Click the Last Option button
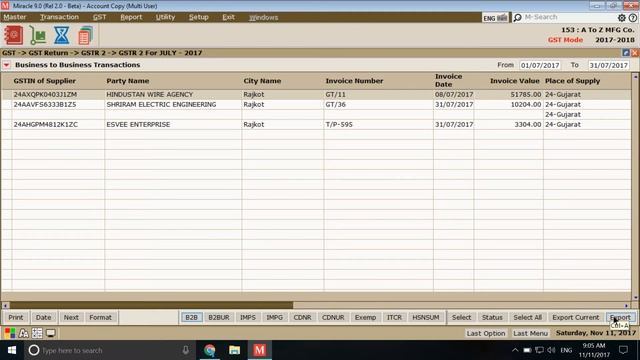 [x=486, y=333]
